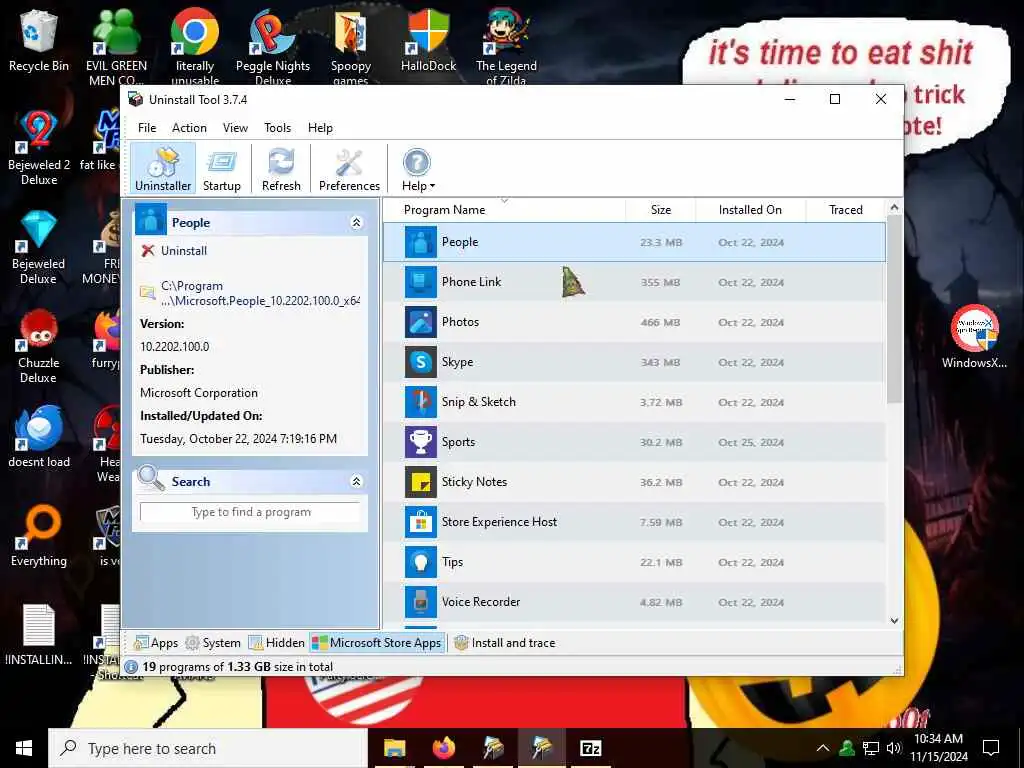Click the '466 MB' size of Photos
1024x768 pixels.
[x=660, y=323]
